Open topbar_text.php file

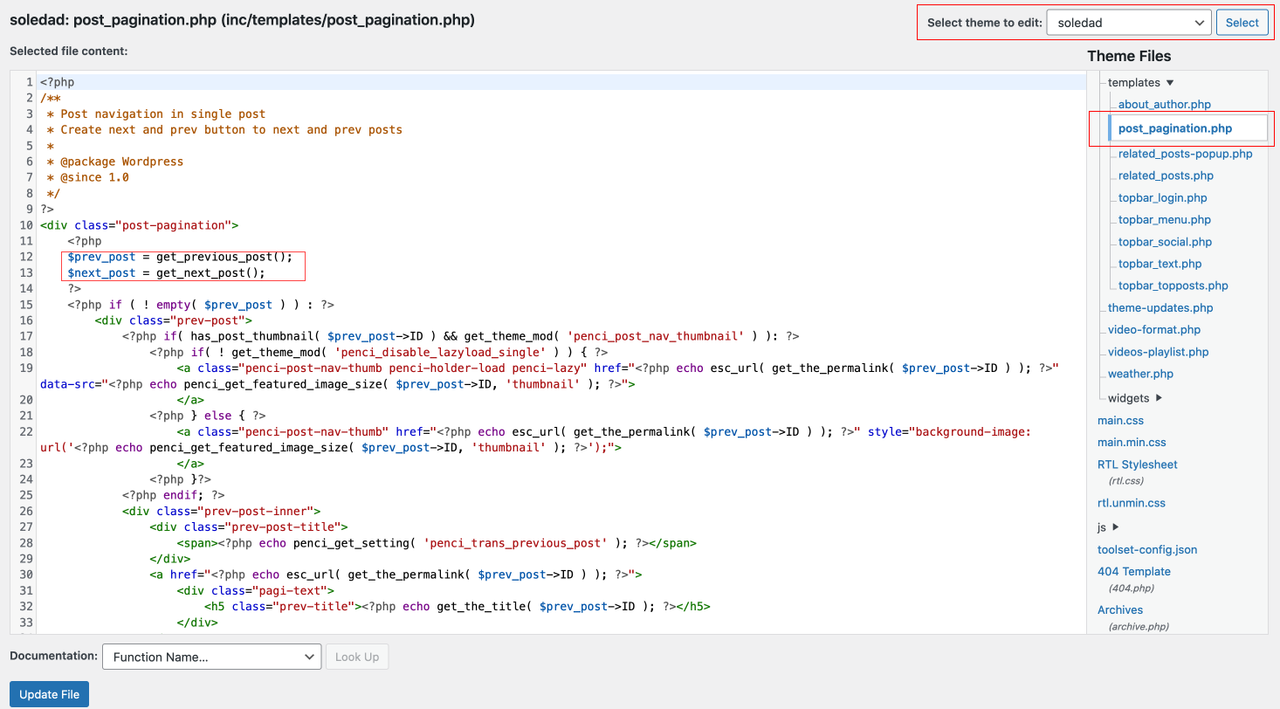click(1160, 264)
